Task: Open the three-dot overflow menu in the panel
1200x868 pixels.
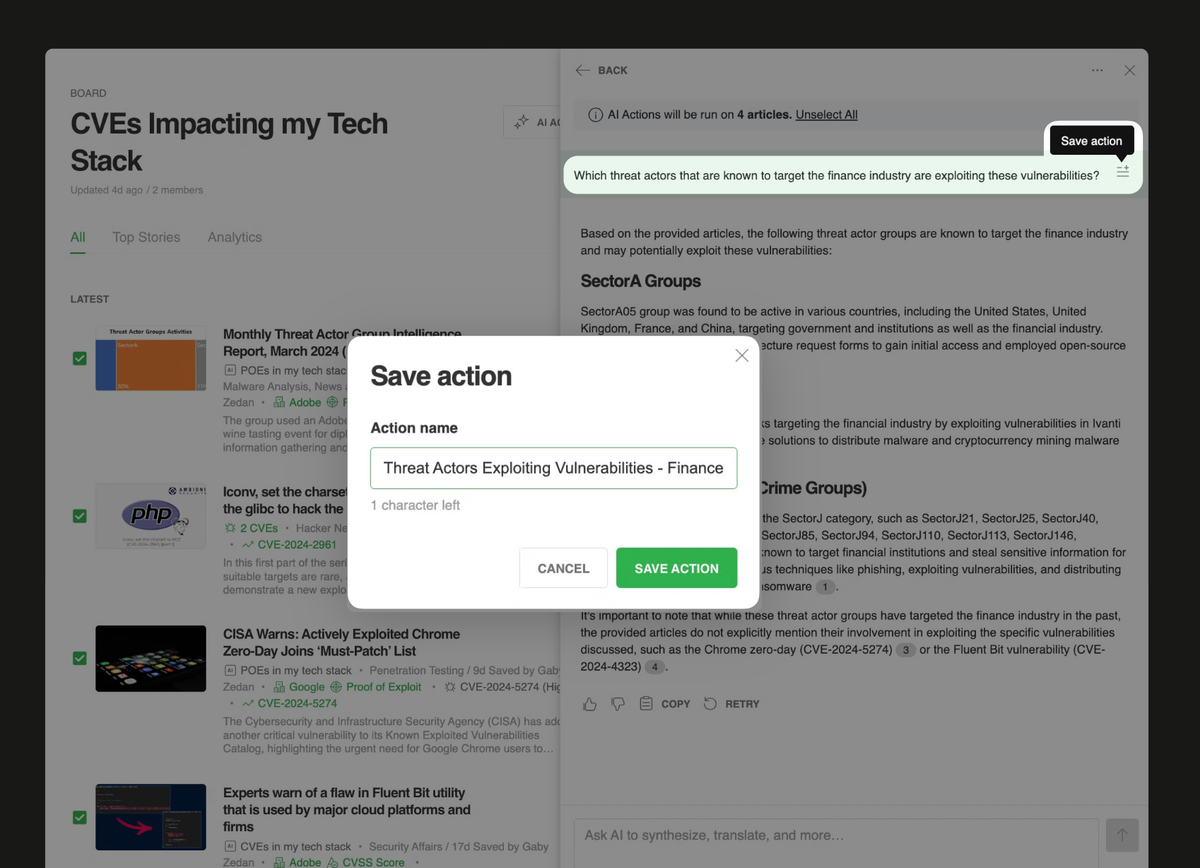Action: pos(1097,70)
